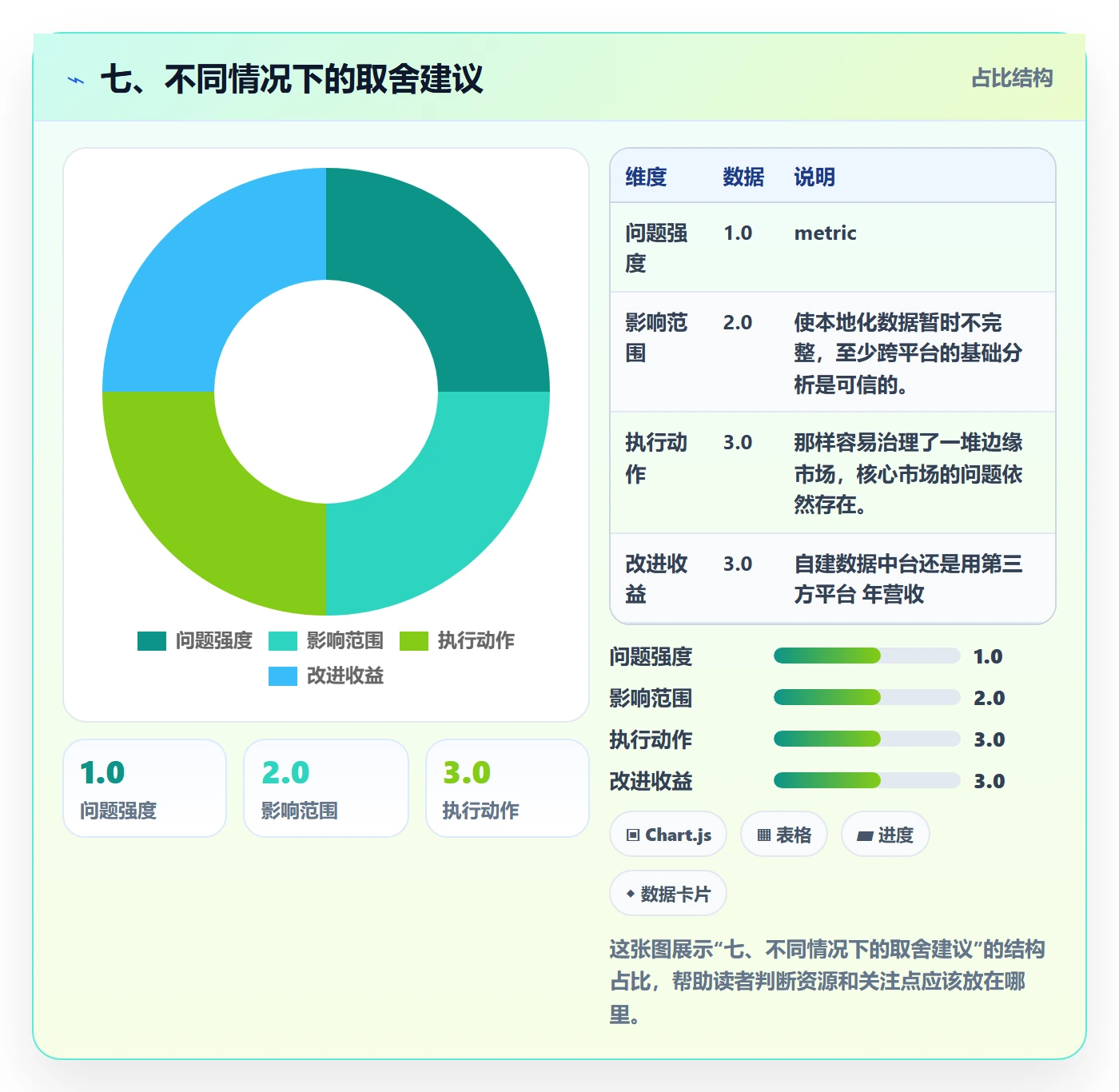Click the 进度 tag
This screenshot has height=1092, width=1119.
pos(885,835)
